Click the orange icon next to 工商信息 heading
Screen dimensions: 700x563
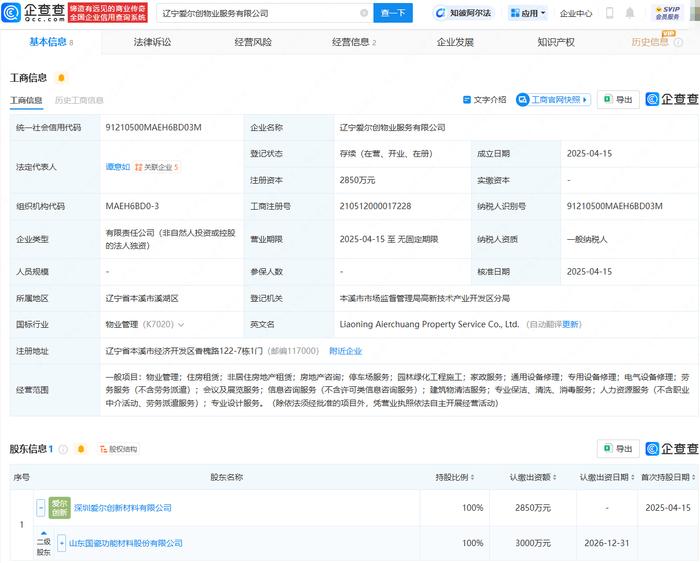[x=61, y=78]
